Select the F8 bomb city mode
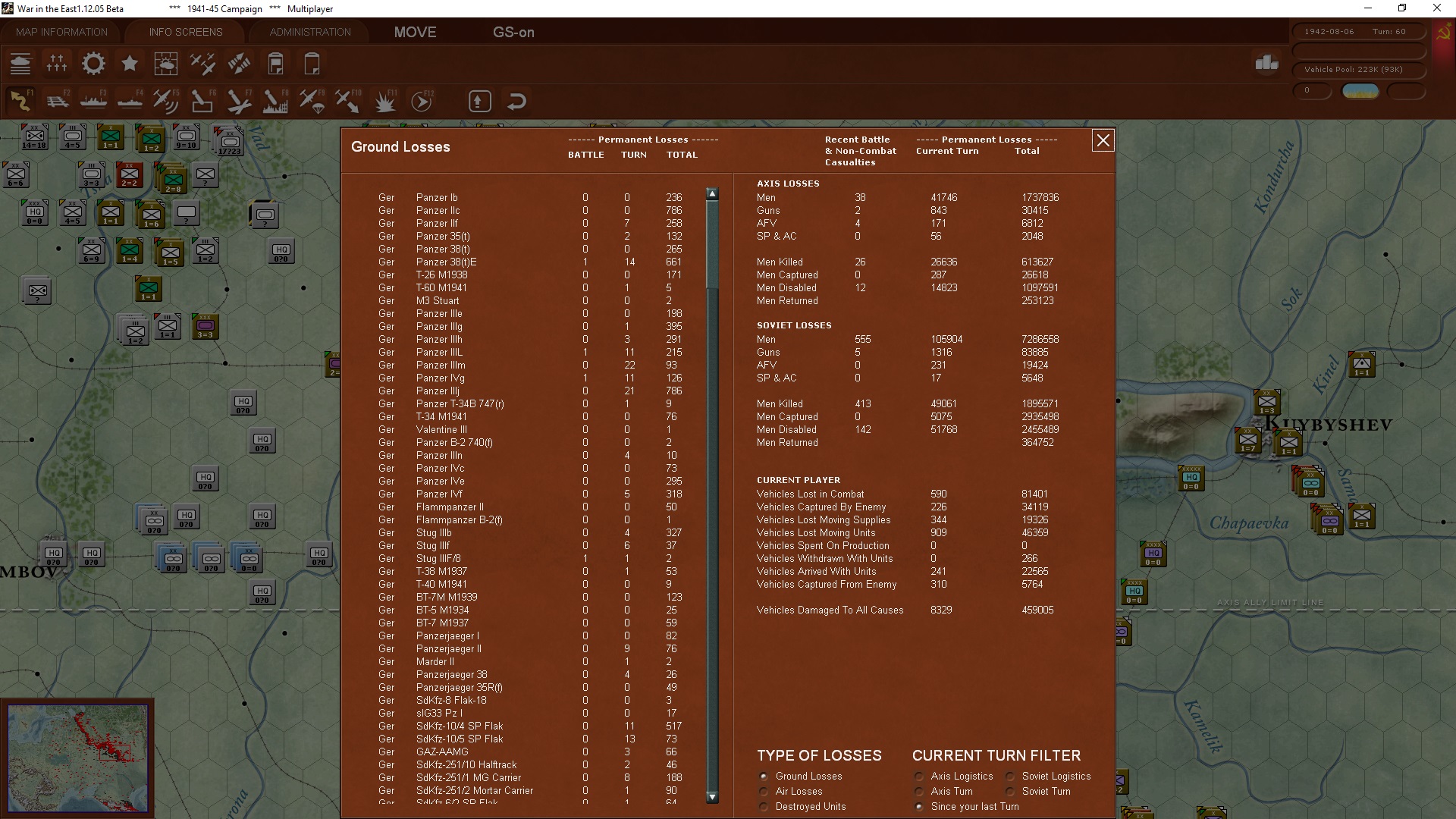The width and height of the screenshot is (1456, 819). (x=275, y=101)
